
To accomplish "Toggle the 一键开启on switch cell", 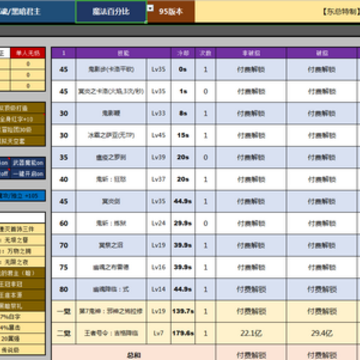I will point(28,174).
